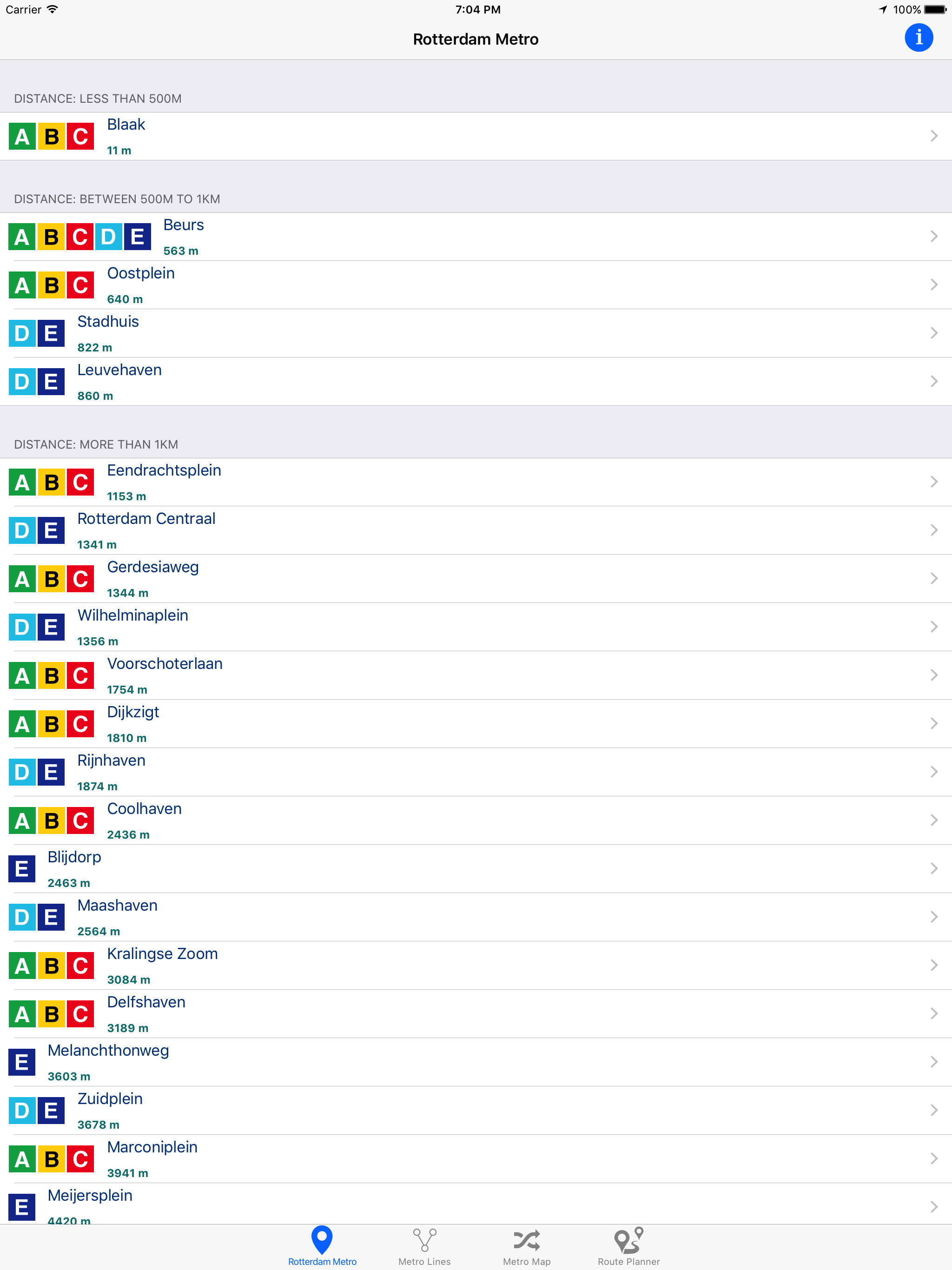The image size is (952, 1270).
Task: Click line A badge for Coolhaven
Action: pyautogui.click(x=22, y=820)
